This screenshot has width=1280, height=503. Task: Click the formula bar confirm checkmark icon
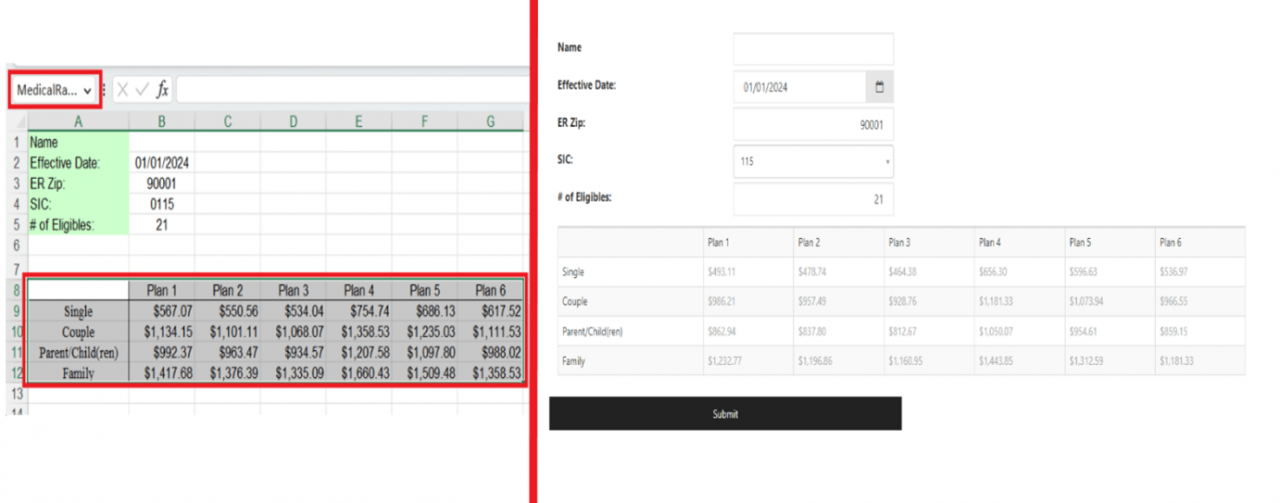coord(142,90)
